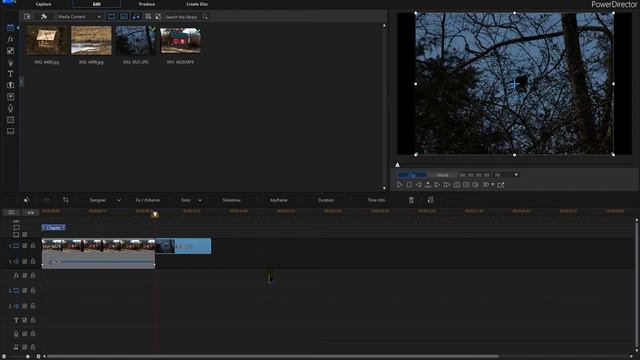
Task: Open the Voice-Over Recording Room microphone icon
Action: click(x=10, y=108)
